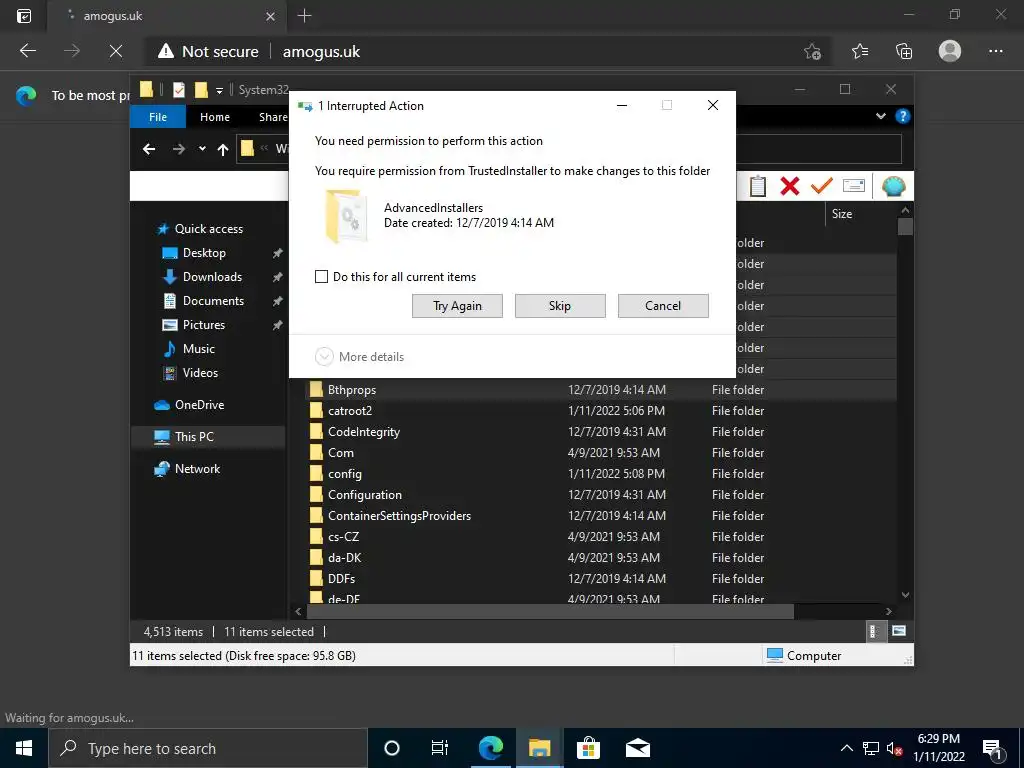This screenshot has width=1024, height=768.
Task: Switch to large icons view layout
Action: click(899, 631)
